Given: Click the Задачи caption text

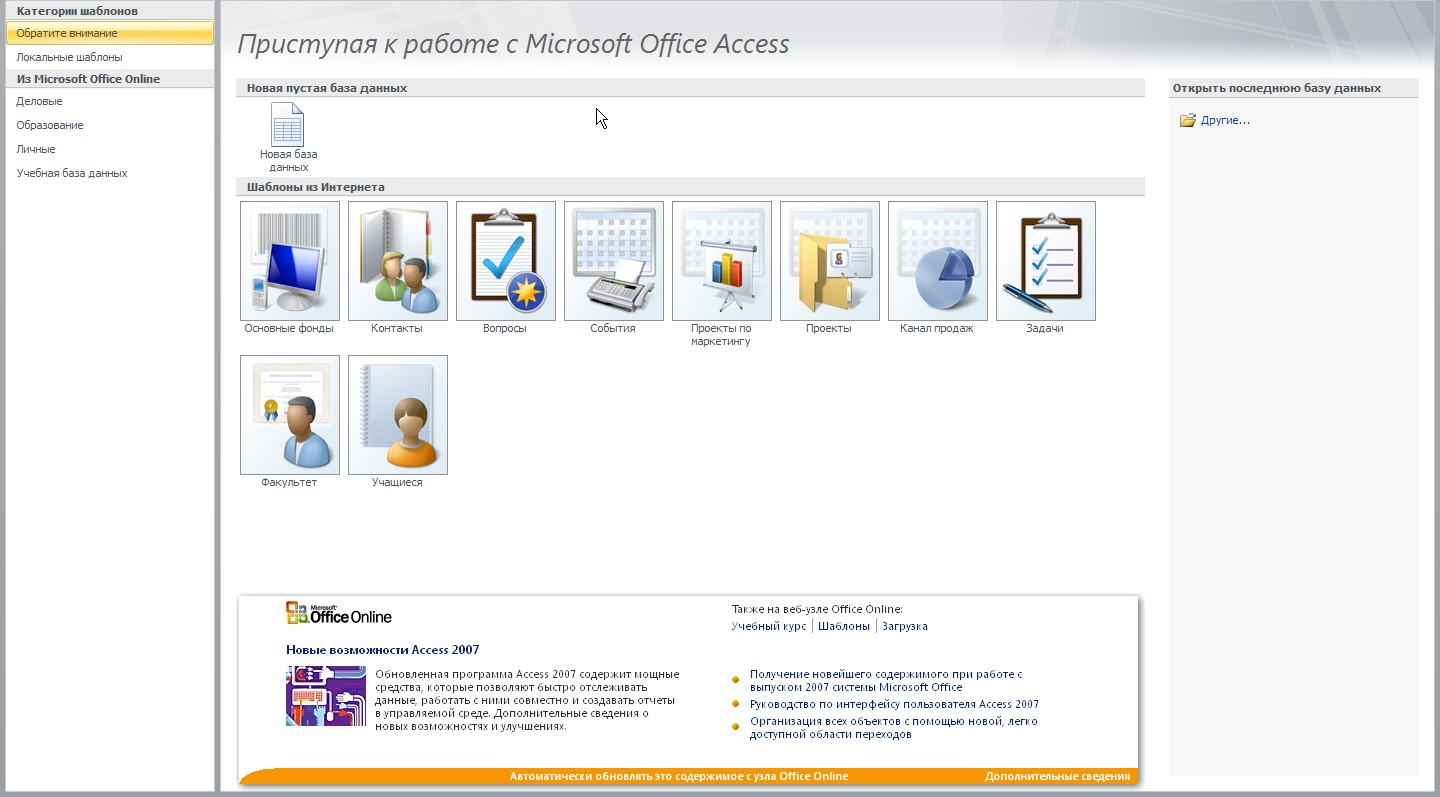Looking at the screenshot, I should point(1045,328).
